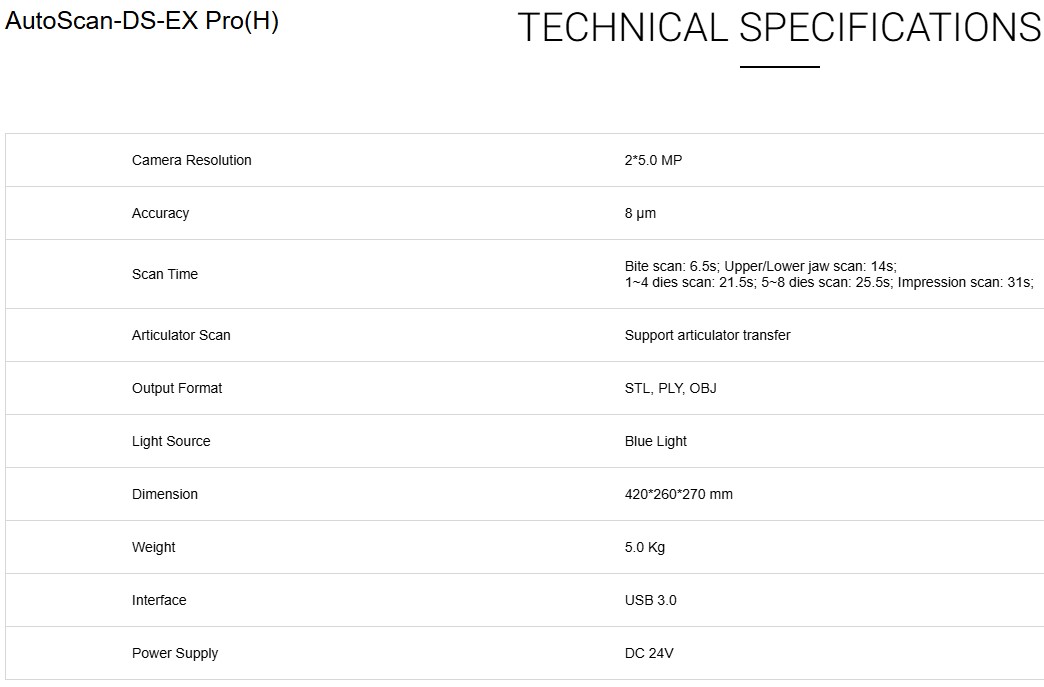
Task: Click the Support articulator transfer text
Action: tap(707, 335)
